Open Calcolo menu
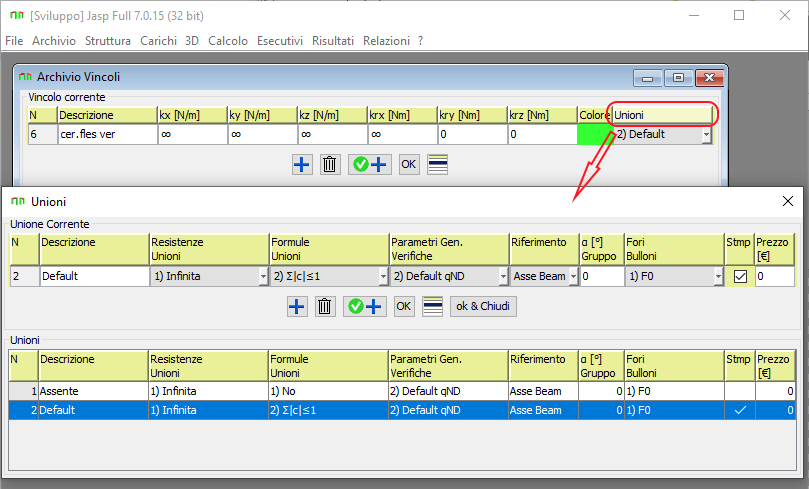This screenshot has width=809, height=489. coord(228,41)
